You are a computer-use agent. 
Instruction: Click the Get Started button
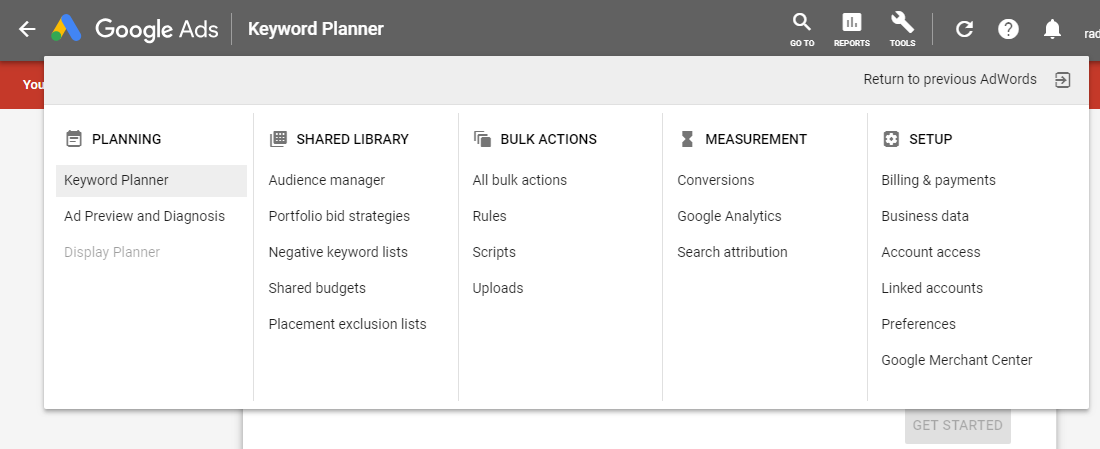958,425
